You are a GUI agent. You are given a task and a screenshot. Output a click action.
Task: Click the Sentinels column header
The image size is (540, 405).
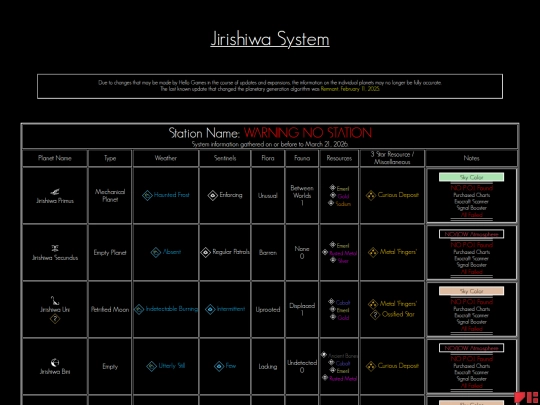pos(225,158)
